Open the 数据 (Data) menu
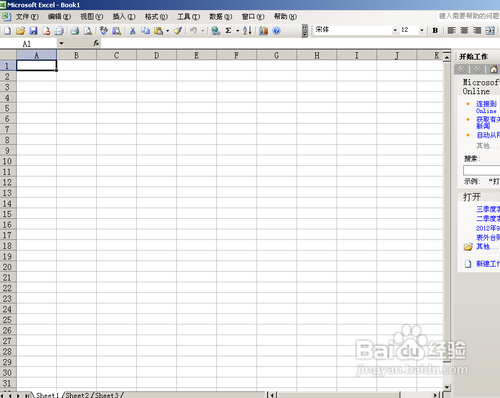Image resolution: width=500 pixels, height=398 pixels. (221, 16)
